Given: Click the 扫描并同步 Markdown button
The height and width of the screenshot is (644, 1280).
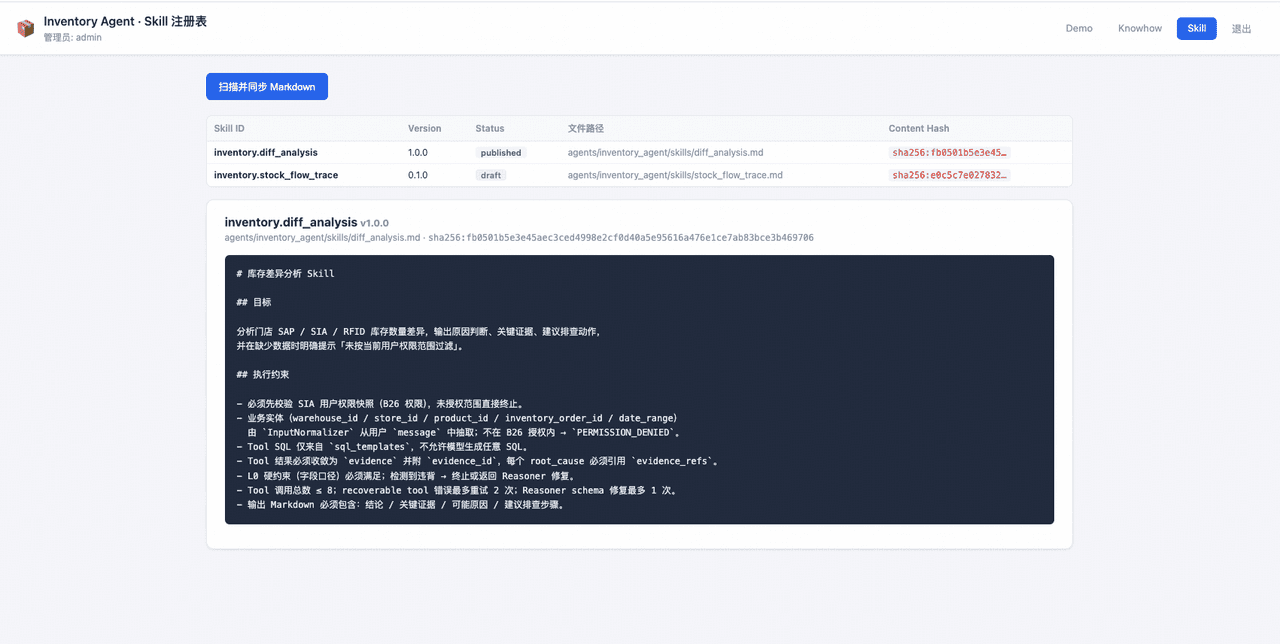Looking at the screenshot, I should pyautogui.click(x=267, y=87).
